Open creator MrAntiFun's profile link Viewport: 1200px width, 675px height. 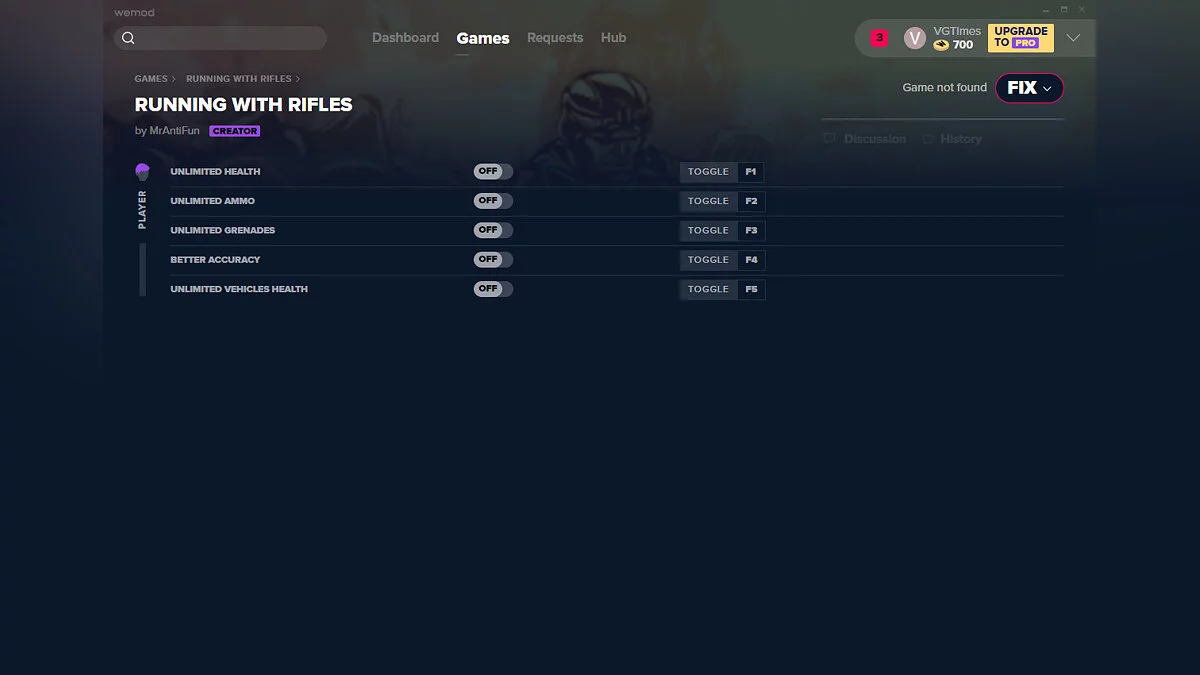click(x=174, y=131)
